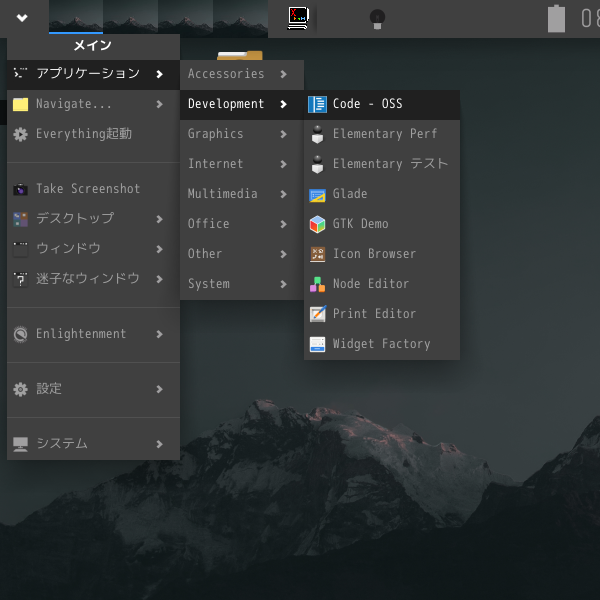Click the Elementary Perf icon
The image size is (600, 600).
(x=317, y=134)
